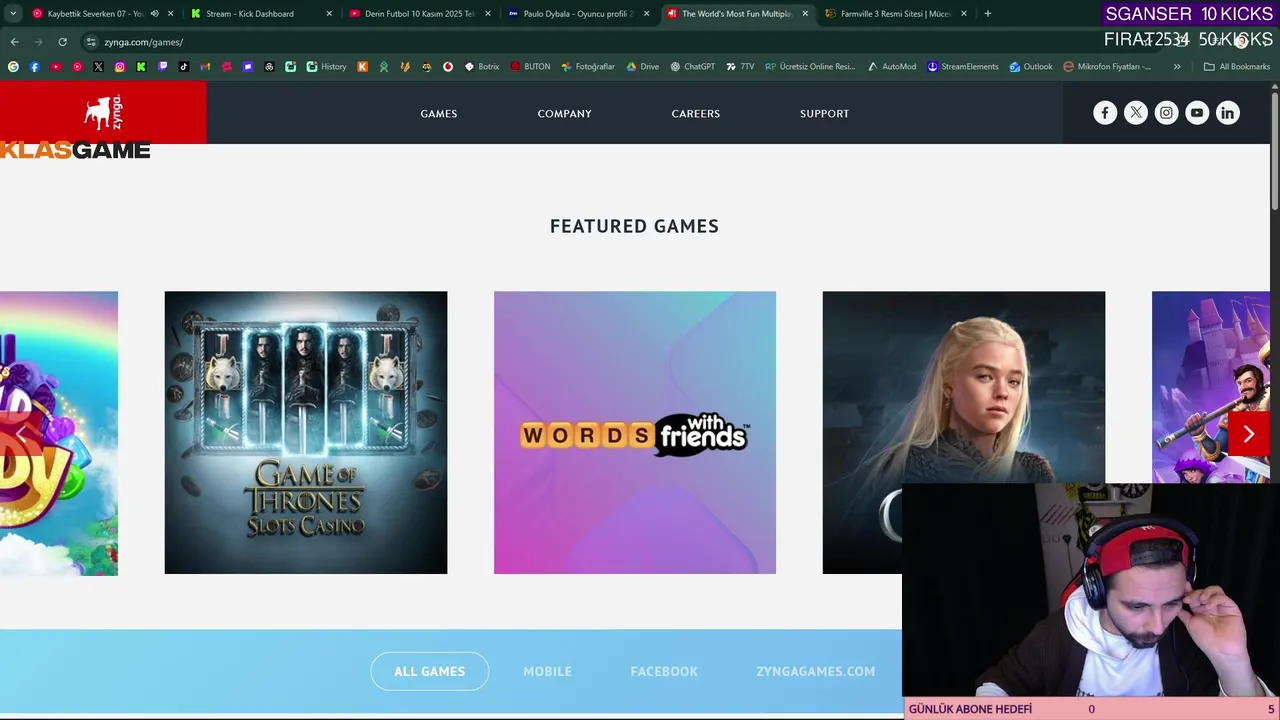1280x720 pixels.
Task: Open site information icon in address bar
Action: pyautogui.click(x=91, y=42)
